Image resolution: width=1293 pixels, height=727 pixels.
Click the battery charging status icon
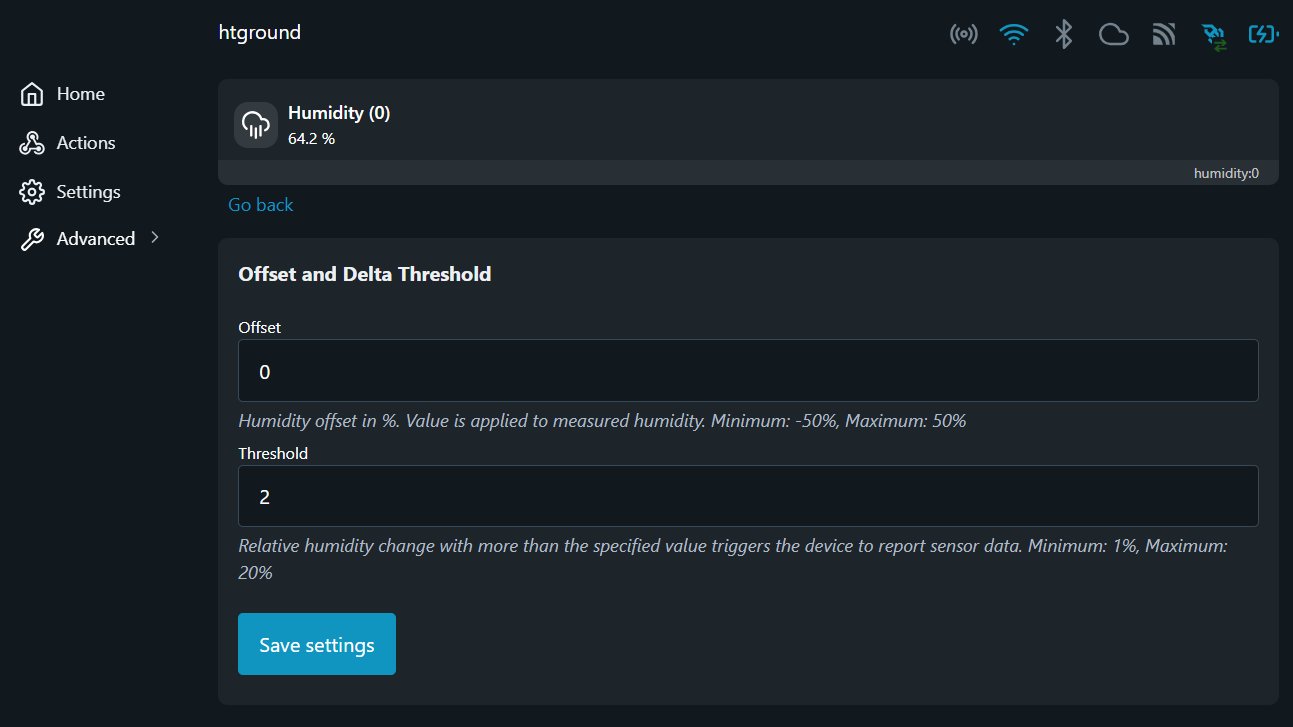[x=1264, y=35]
